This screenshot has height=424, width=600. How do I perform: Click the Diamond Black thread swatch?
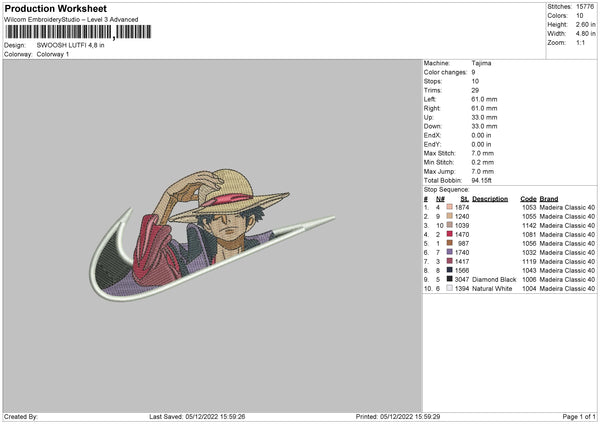click(449, 279)
